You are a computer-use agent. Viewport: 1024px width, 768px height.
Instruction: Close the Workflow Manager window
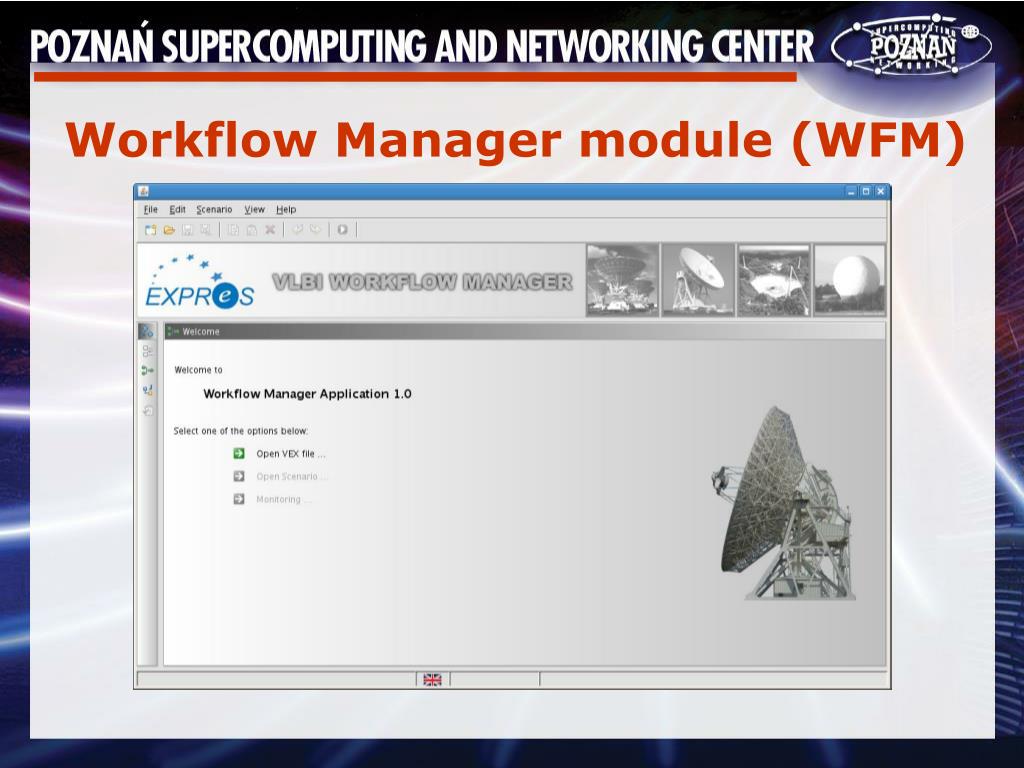click(880, 191)
